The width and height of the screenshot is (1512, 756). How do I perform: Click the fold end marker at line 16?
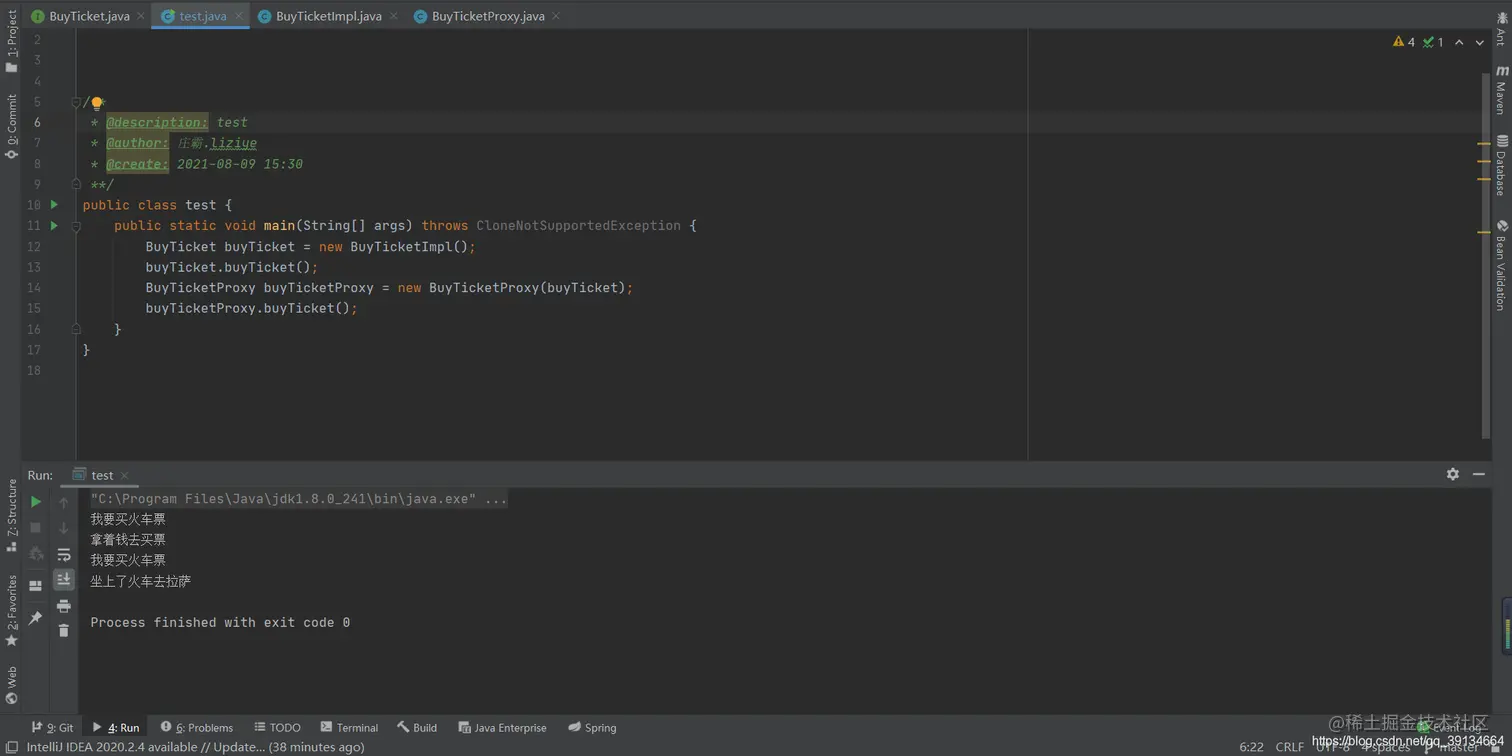[x=76, y=329]
